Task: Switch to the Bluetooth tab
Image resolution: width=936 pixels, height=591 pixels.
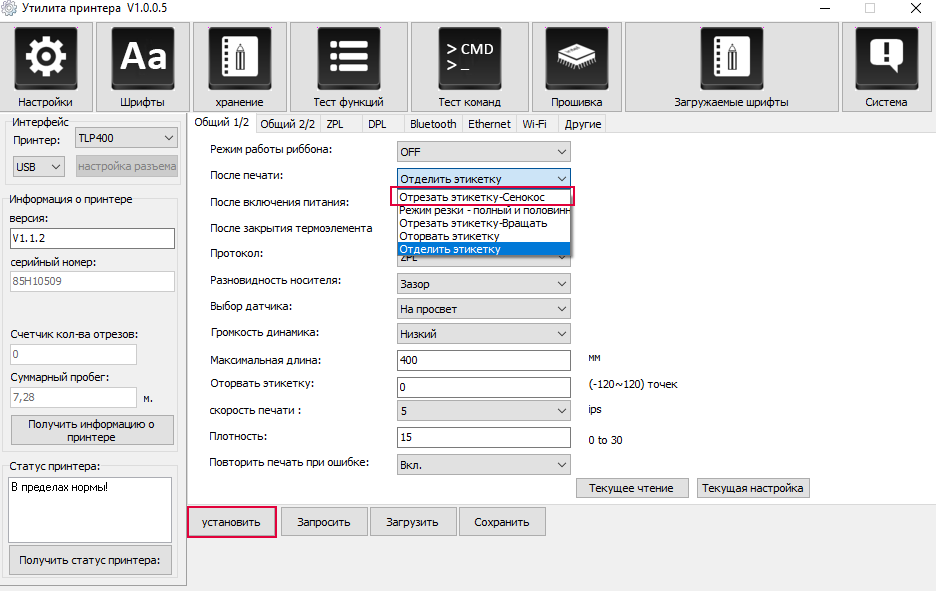Action: (433, 124)
